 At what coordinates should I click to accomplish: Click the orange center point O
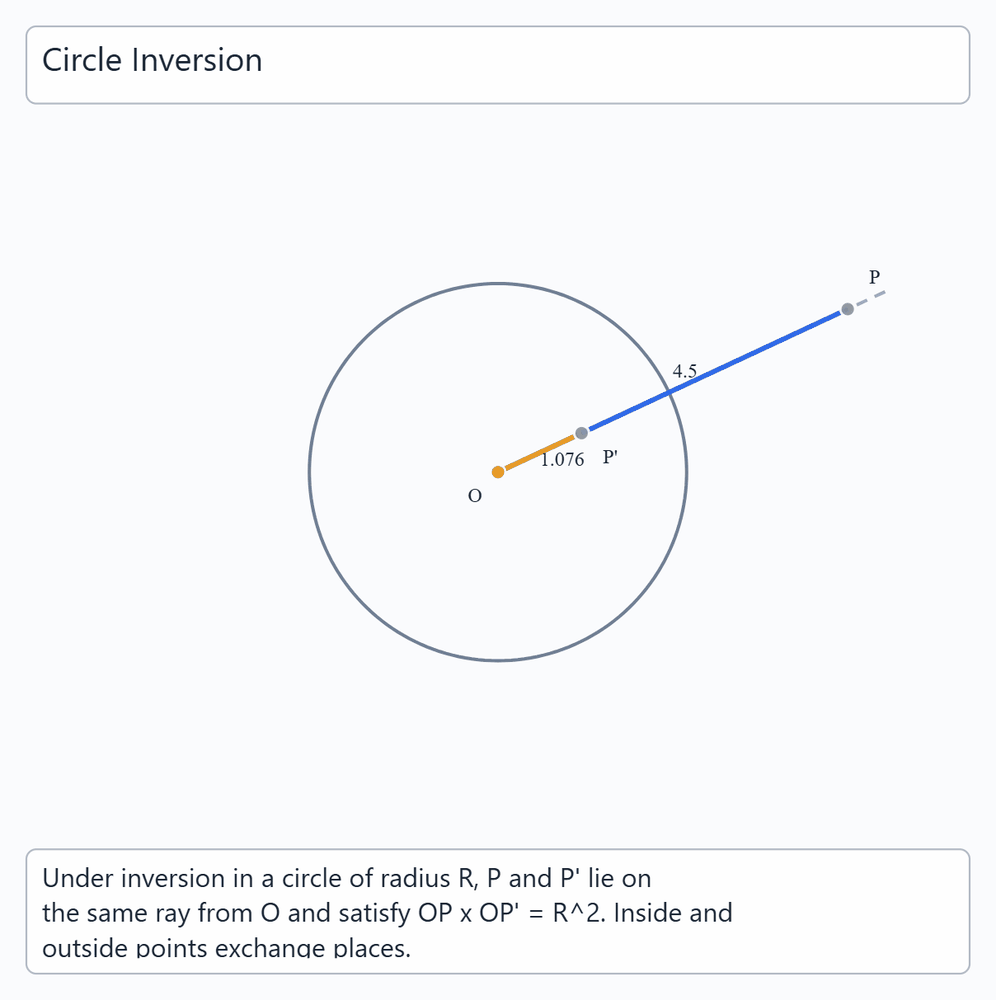[498, 472]
